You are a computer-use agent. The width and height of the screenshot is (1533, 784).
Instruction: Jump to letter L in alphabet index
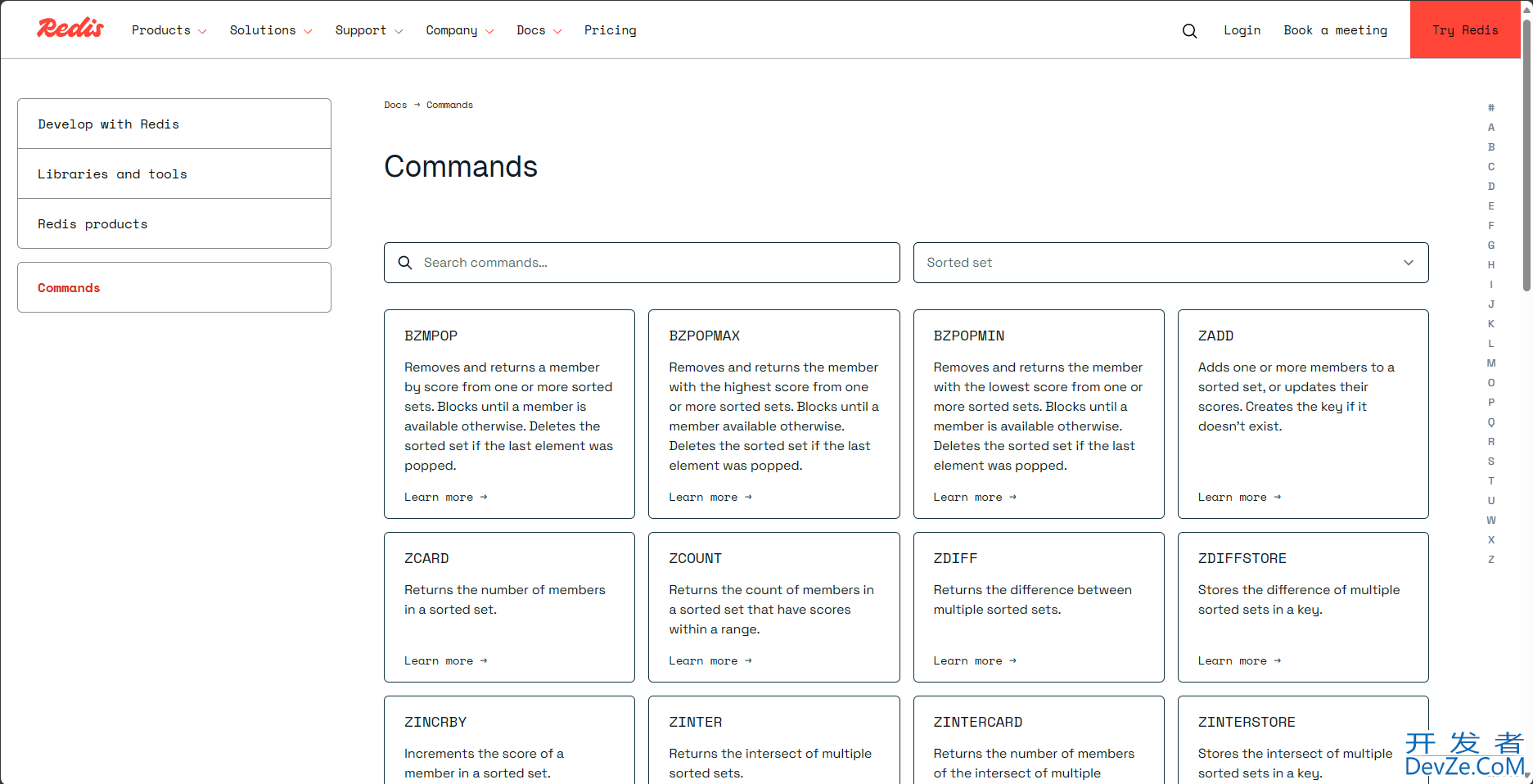[x=1491, y=344]
